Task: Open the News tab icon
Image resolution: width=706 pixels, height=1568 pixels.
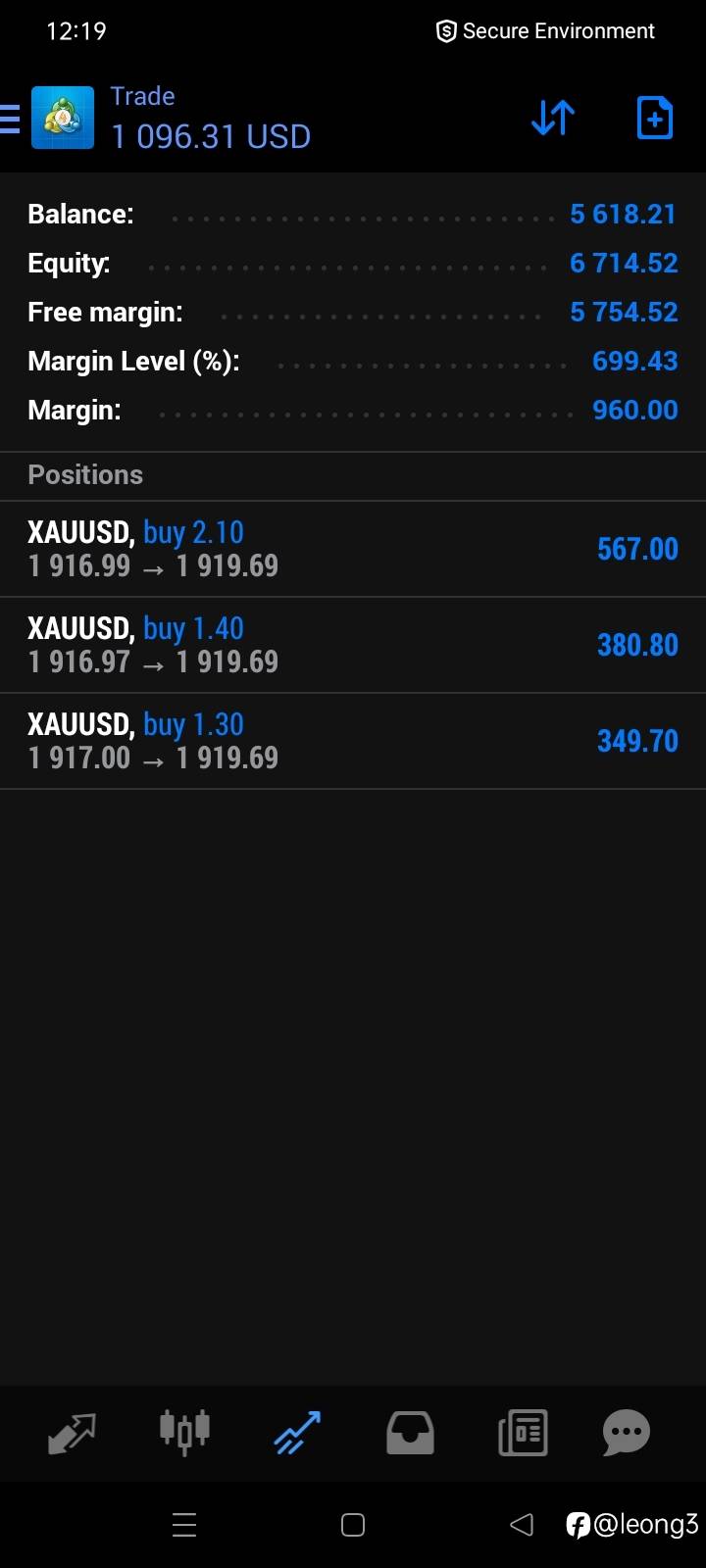Action: point(523,1433)
